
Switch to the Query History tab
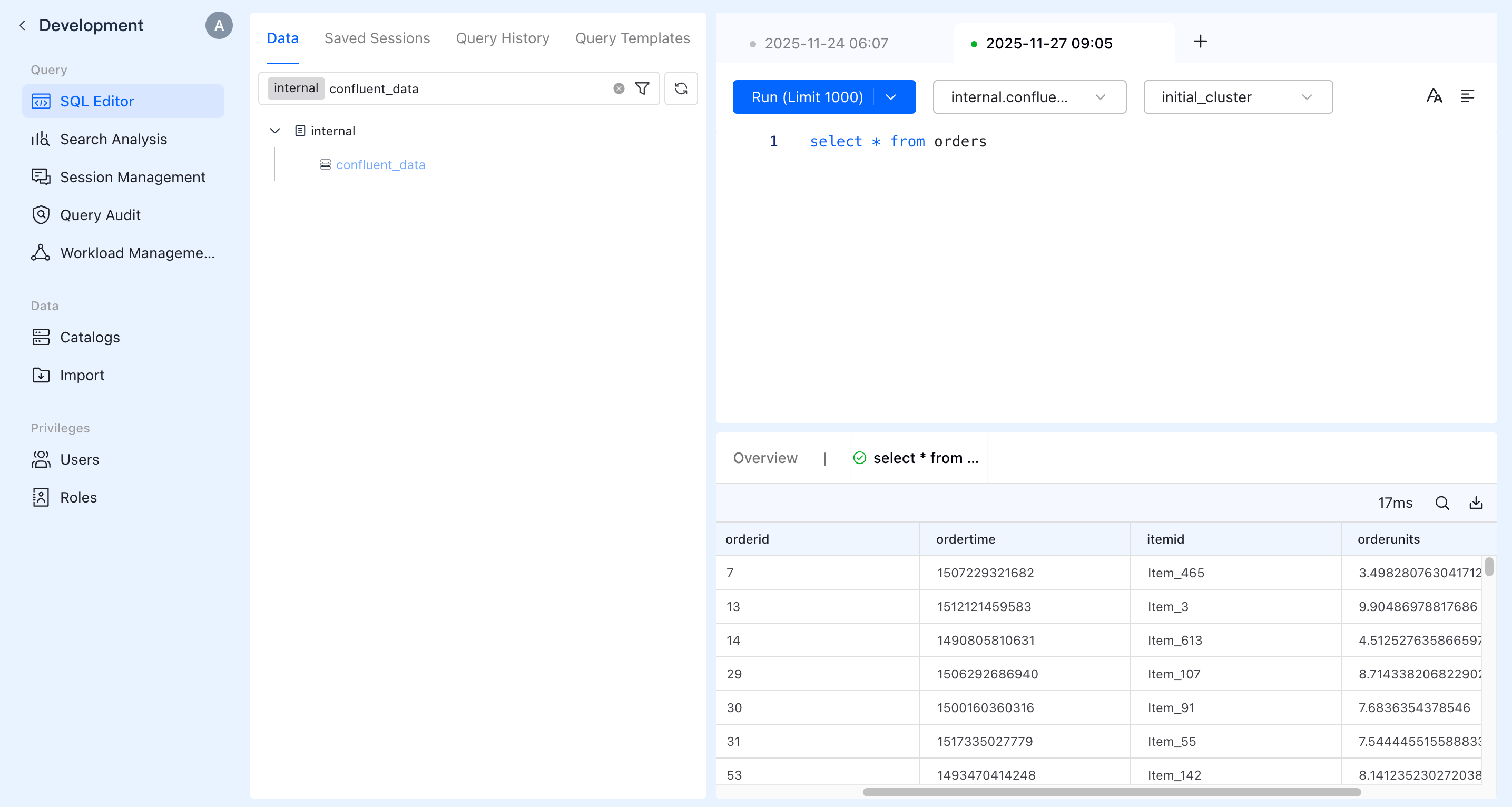503,38
